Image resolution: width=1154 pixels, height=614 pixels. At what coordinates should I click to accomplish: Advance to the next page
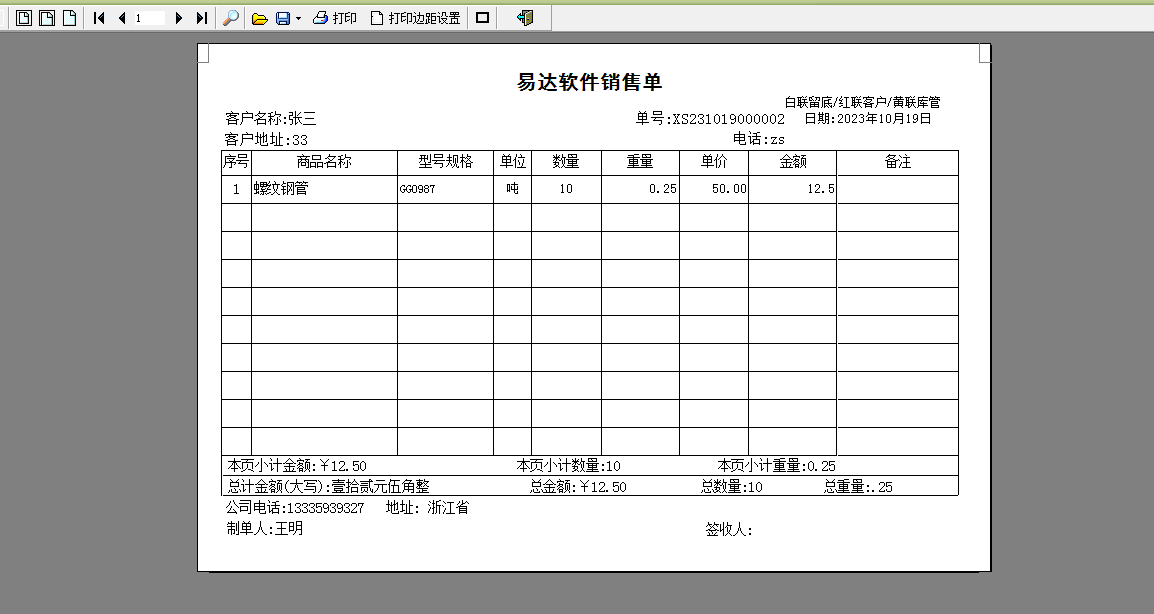(x=178, y=17)
